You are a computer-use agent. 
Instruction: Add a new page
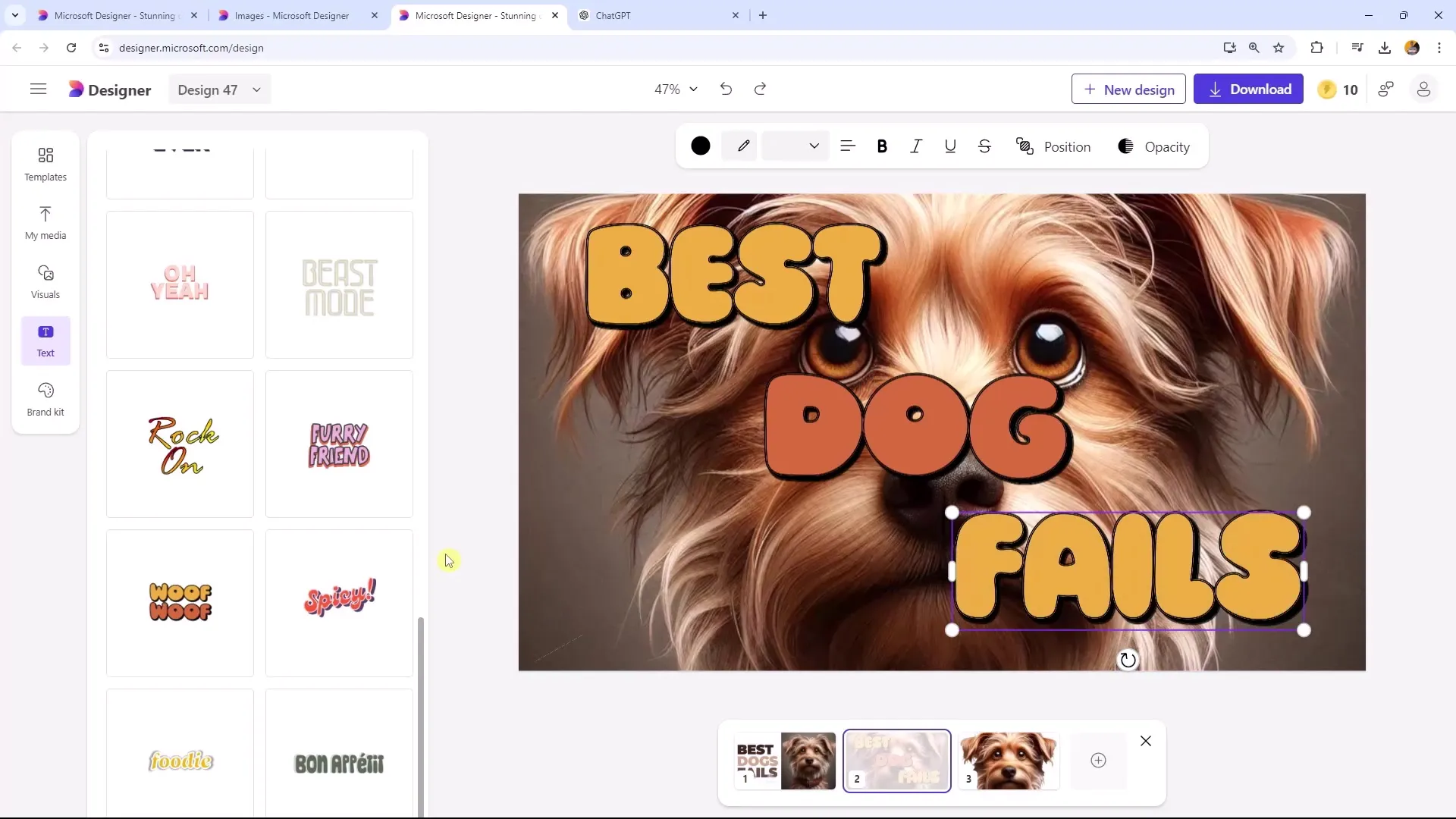[1098, 761]
